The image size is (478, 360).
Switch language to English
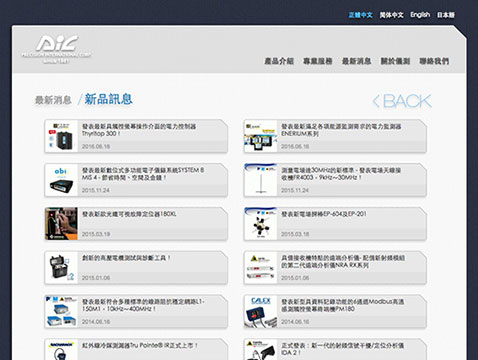click(x=420, y=15)
